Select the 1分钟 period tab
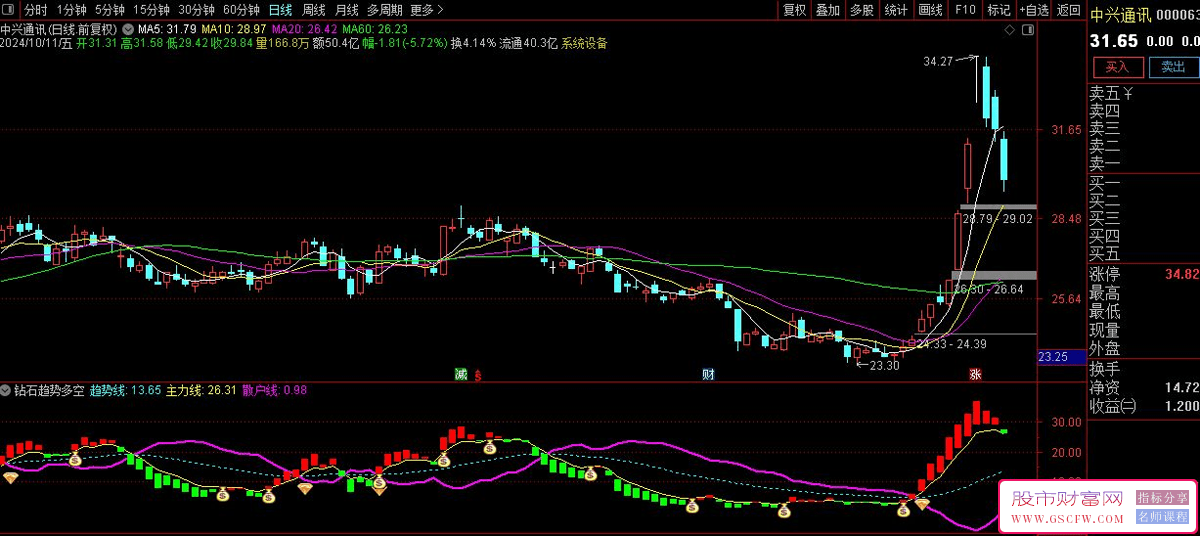 72,10
